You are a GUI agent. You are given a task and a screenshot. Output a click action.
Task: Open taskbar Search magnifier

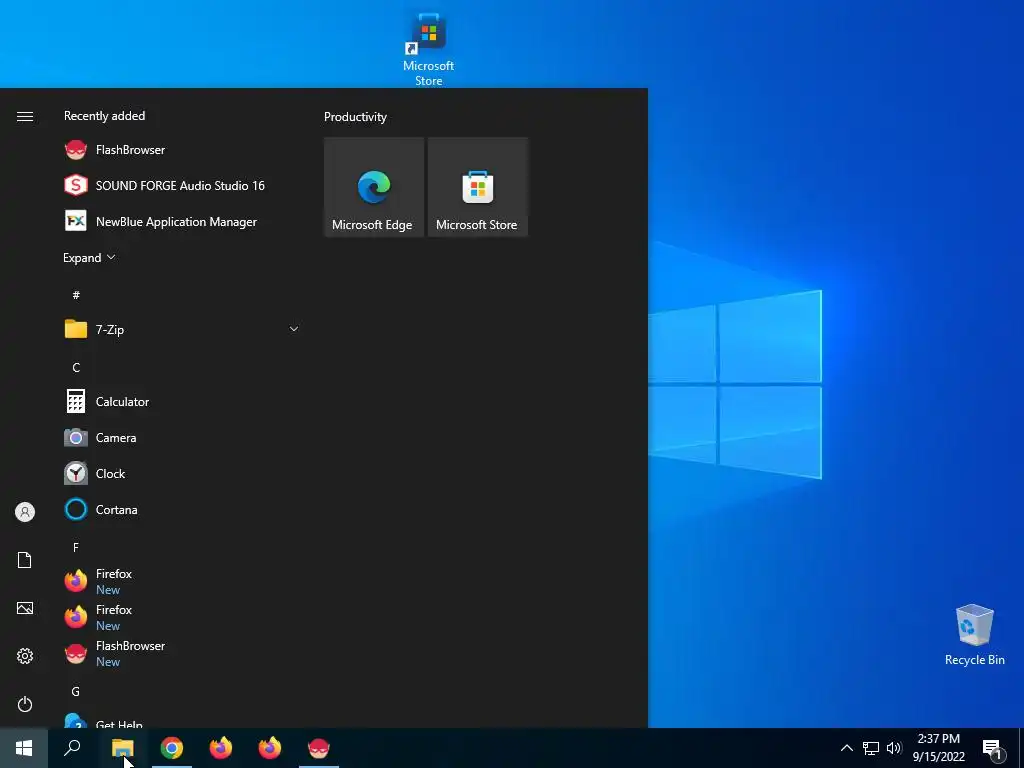point(72,748)
